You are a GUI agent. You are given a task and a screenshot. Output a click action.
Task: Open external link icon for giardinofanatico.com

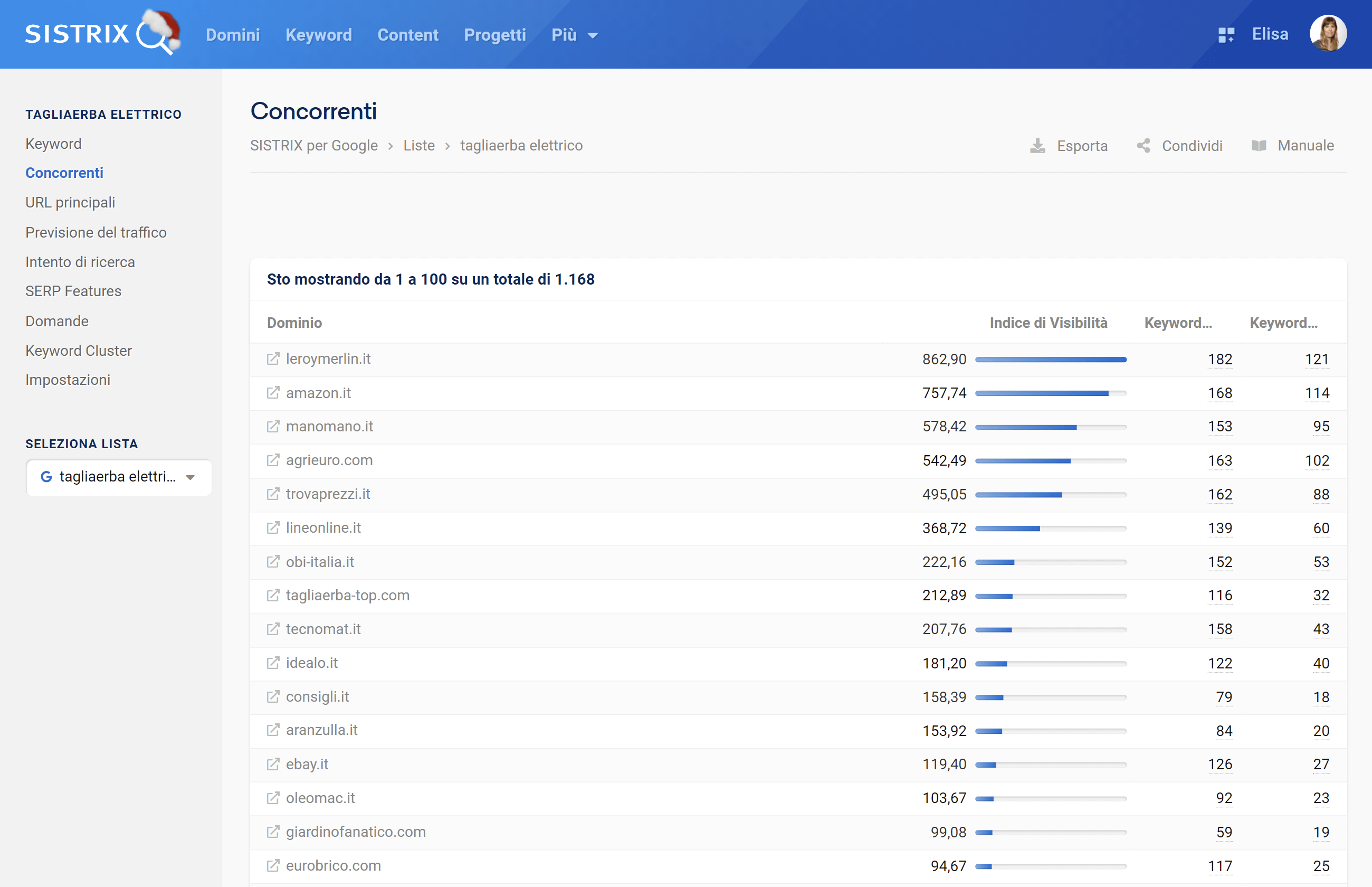click(273, 832)
